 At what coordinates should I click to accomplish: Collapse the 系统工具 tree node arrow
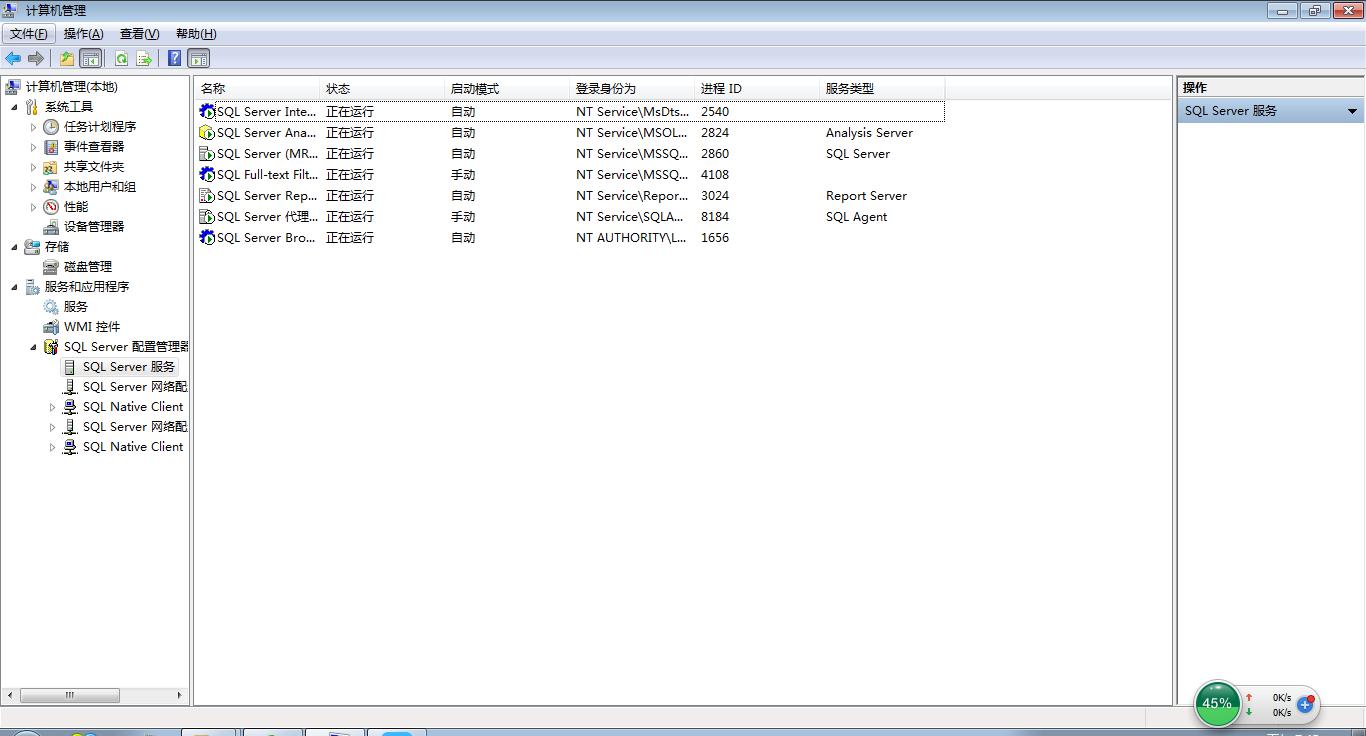[14, 107]
